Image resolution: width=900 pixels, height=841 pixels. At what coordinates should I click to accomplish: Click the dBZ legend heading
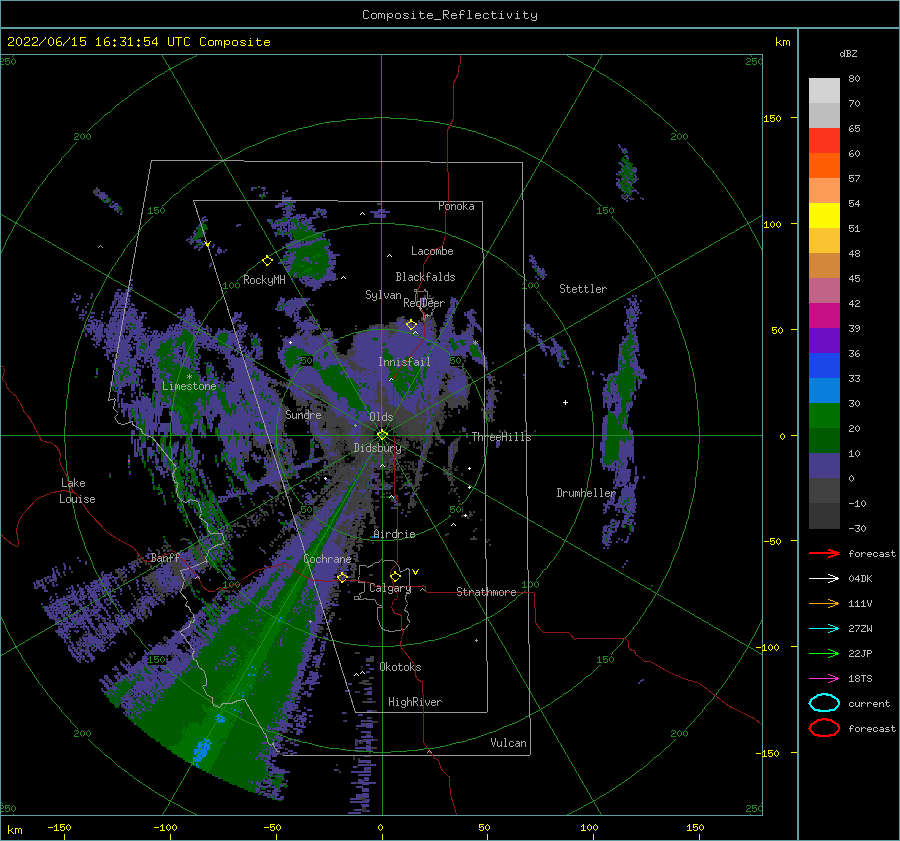[848, 53]
